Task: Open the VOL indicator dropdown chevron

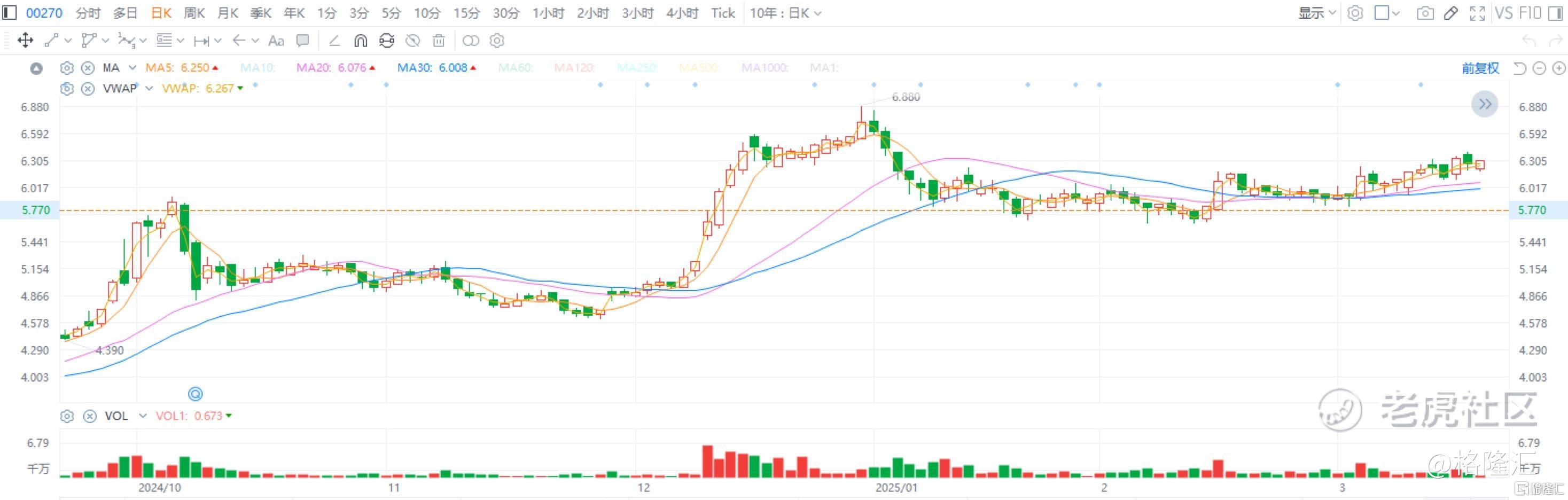Action: pyautogui.click(x=143, y=416)
